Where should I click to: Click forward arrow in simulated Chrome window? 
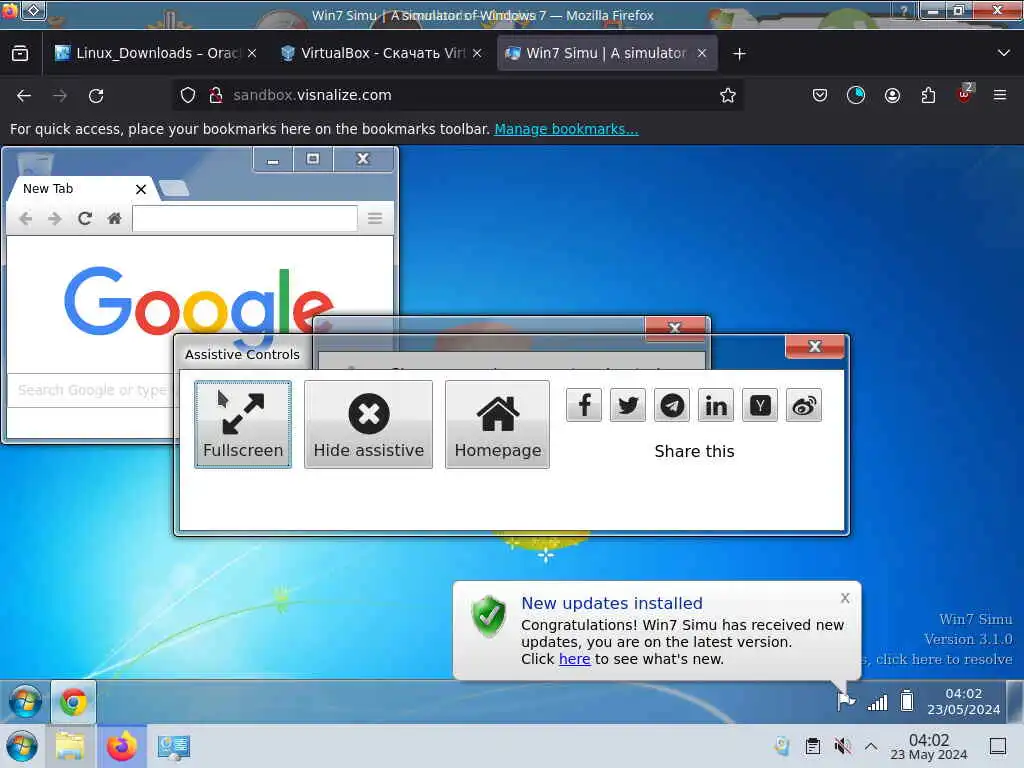[55, 218]
